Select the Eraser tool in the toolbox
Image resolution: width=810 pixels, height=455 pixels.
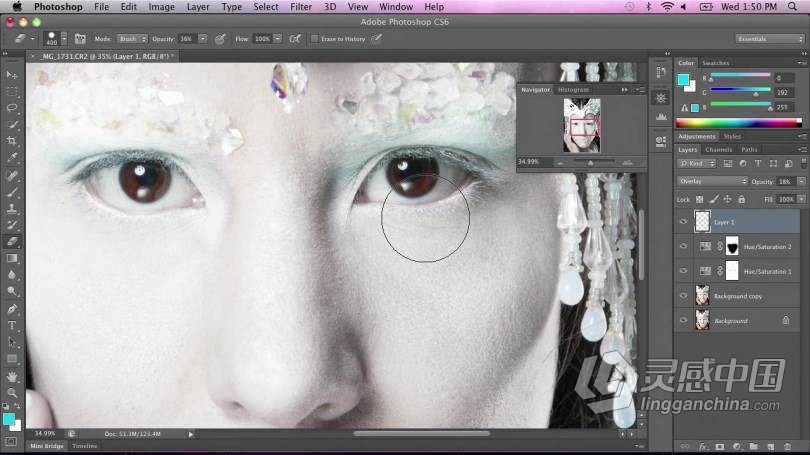[x=12, y=241]
